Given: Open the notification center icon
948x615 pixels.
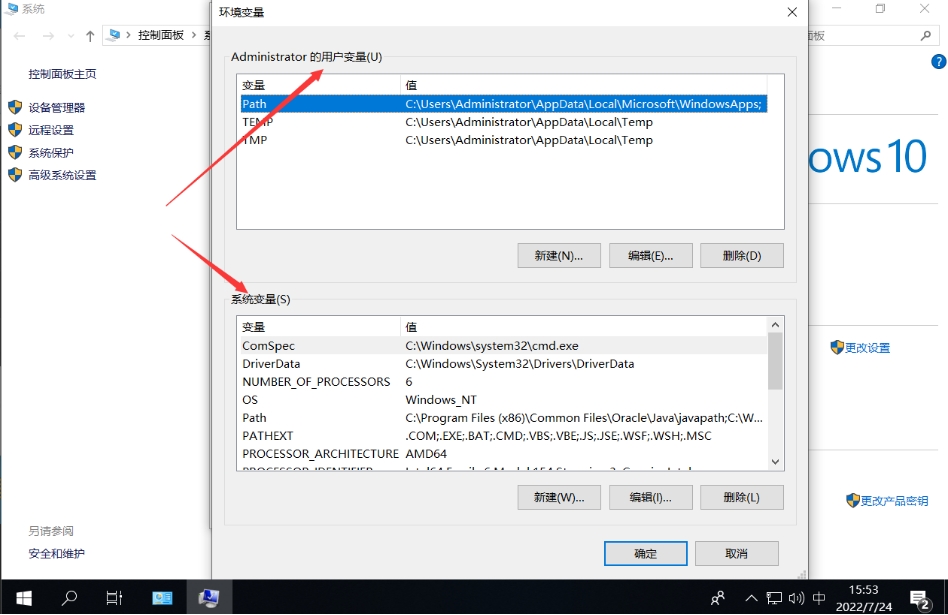Looking at the screenshot, I should point(917,598).
